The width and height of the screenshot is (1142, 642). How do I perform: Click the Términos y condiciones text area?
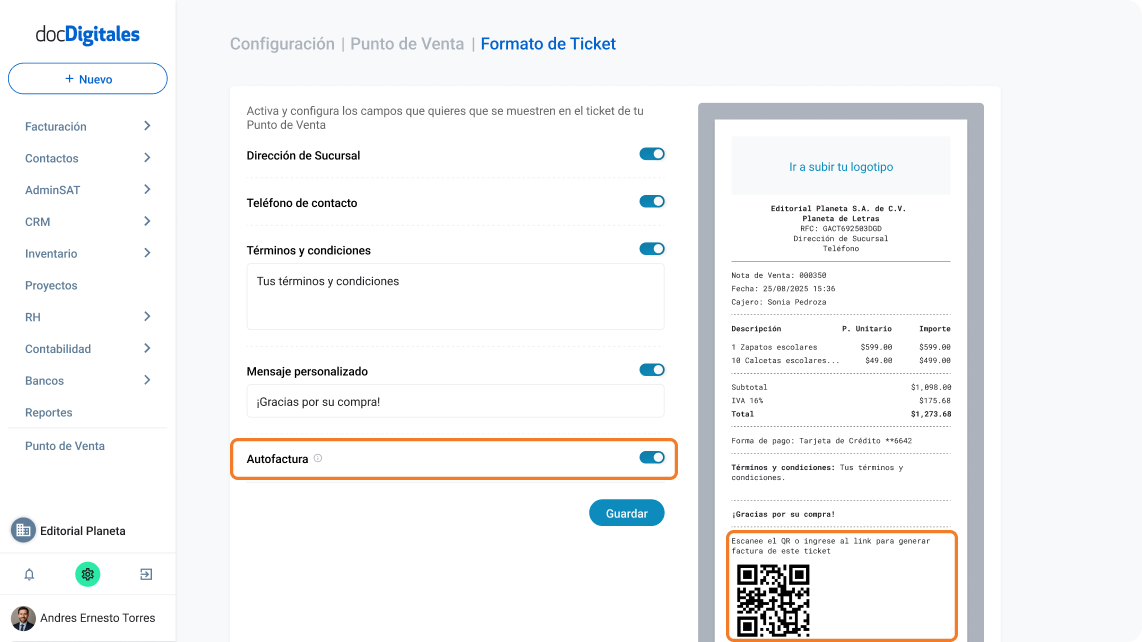455,297
